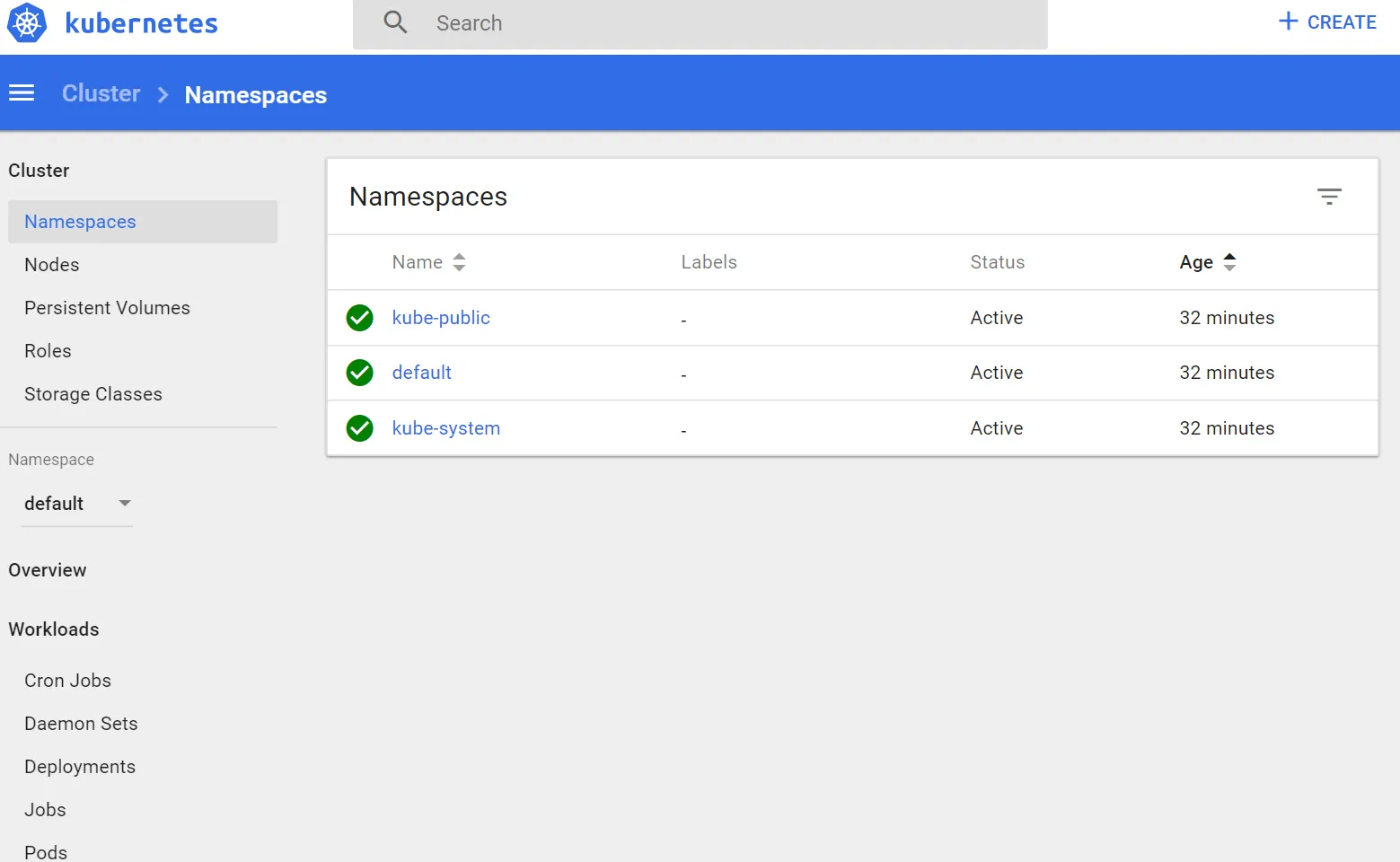Click the kube-public age 32 minutes
The image size is (1400, 862).
pyautogui.click(x=1227, y=318)
